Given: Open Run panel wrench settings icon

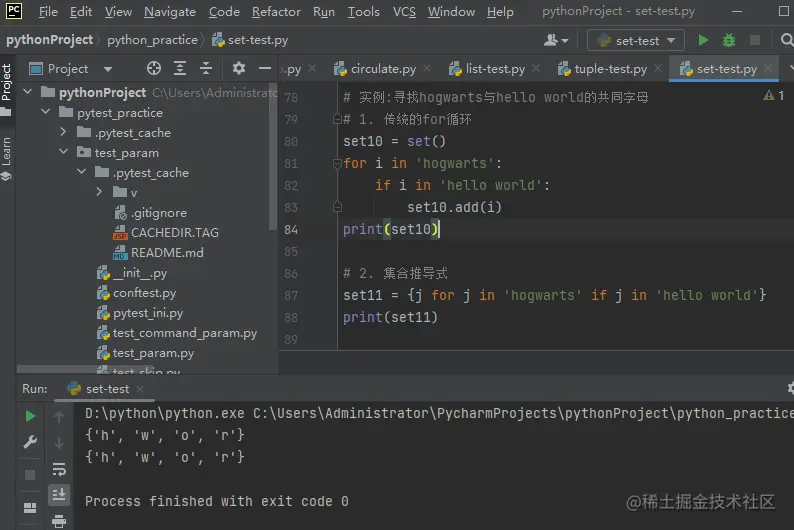Looking at the screenshot, I should pyautogui.click(x=30, y=442).
